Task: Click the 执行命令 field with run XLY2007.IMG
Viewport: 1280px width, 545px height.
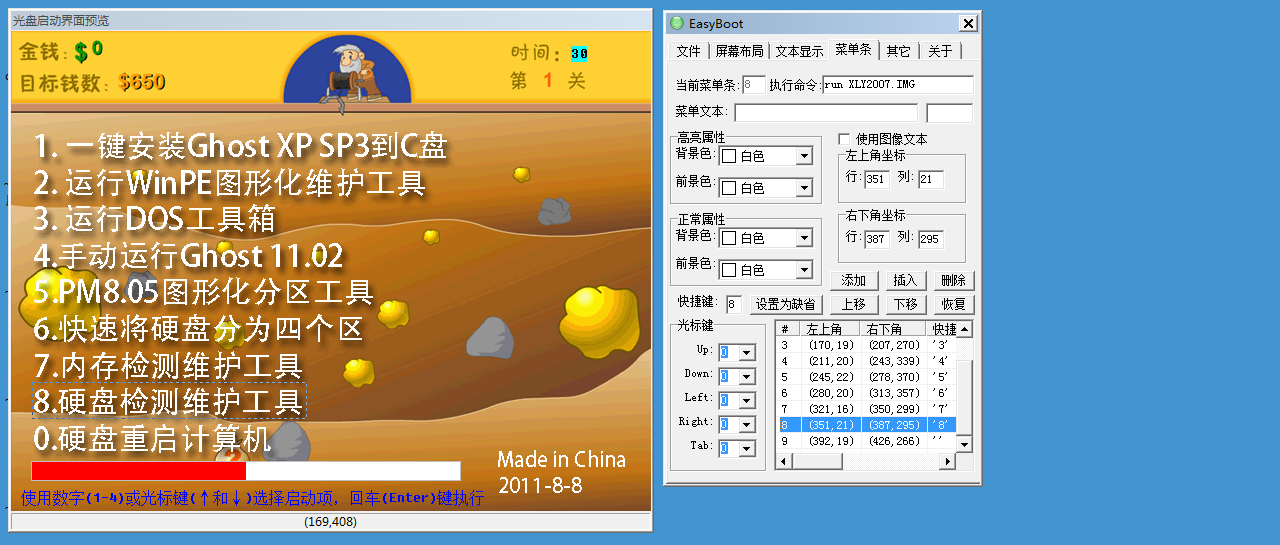Action: (x=898, y=85)
